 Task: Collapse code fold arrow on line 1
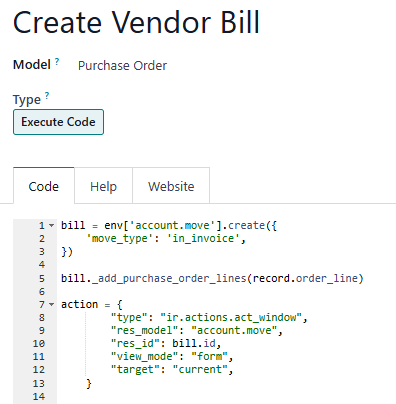tap(51, 226)
